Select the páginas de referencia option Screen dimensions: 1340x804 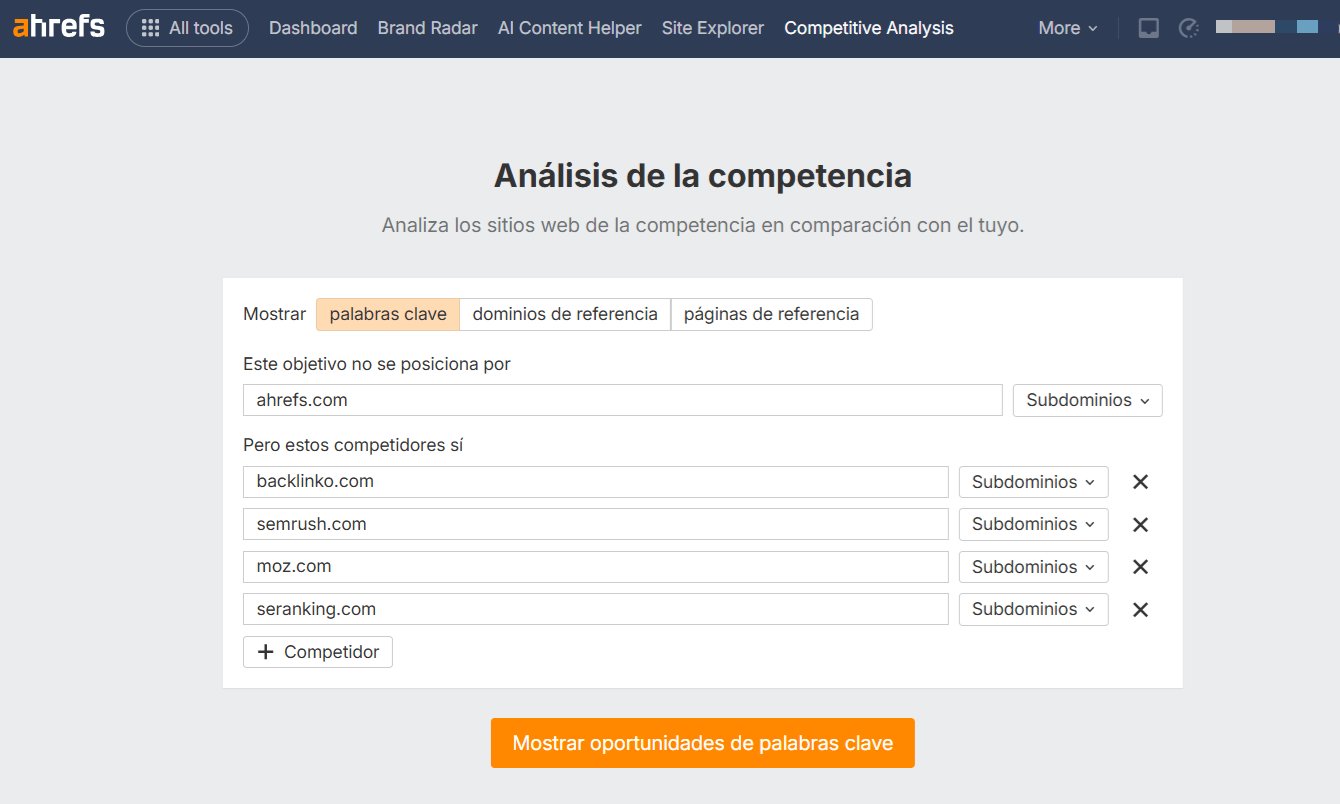[x=771, y=314]
